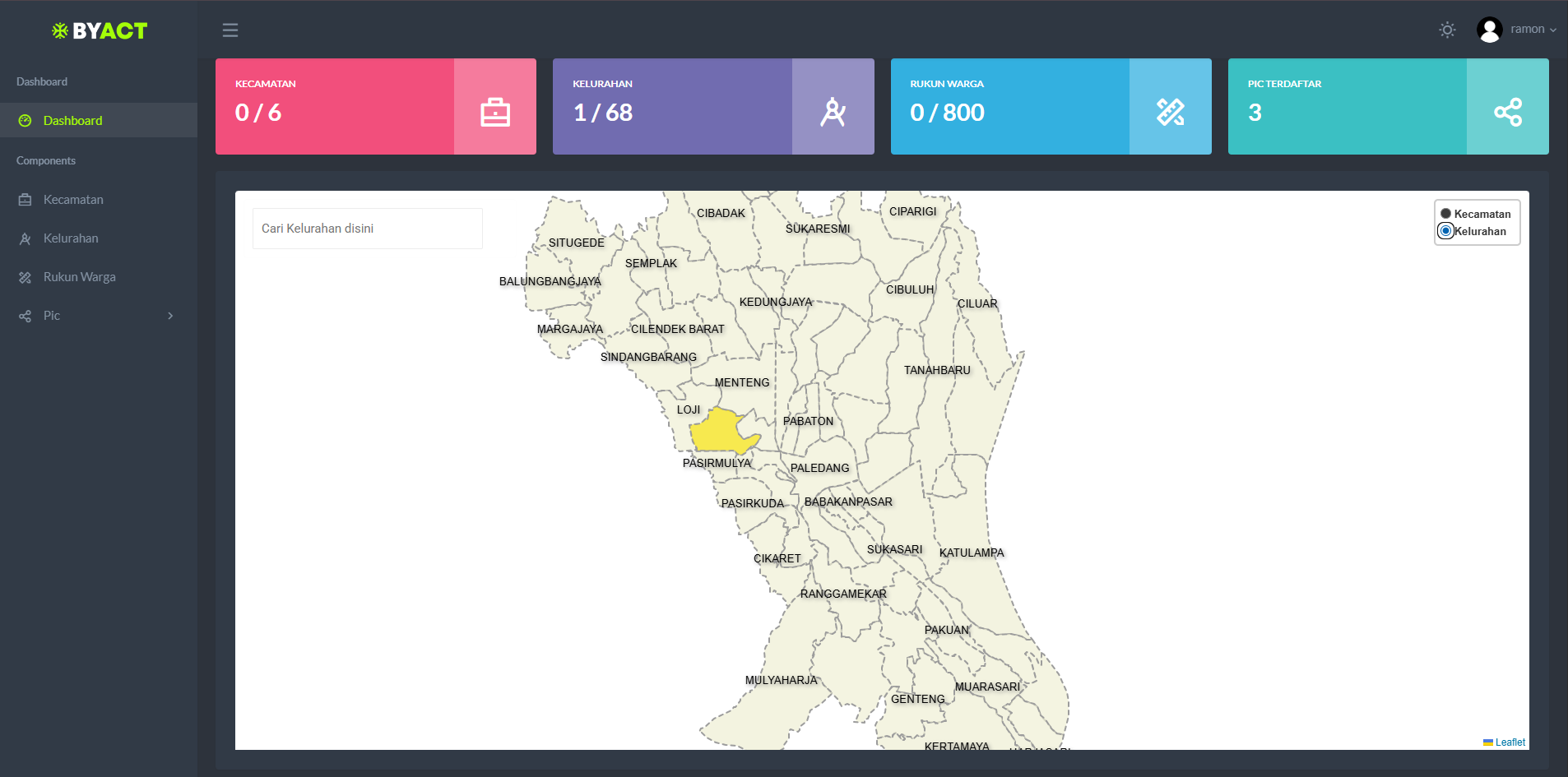Go to Kelurahan sidebar page

point(71,238)
